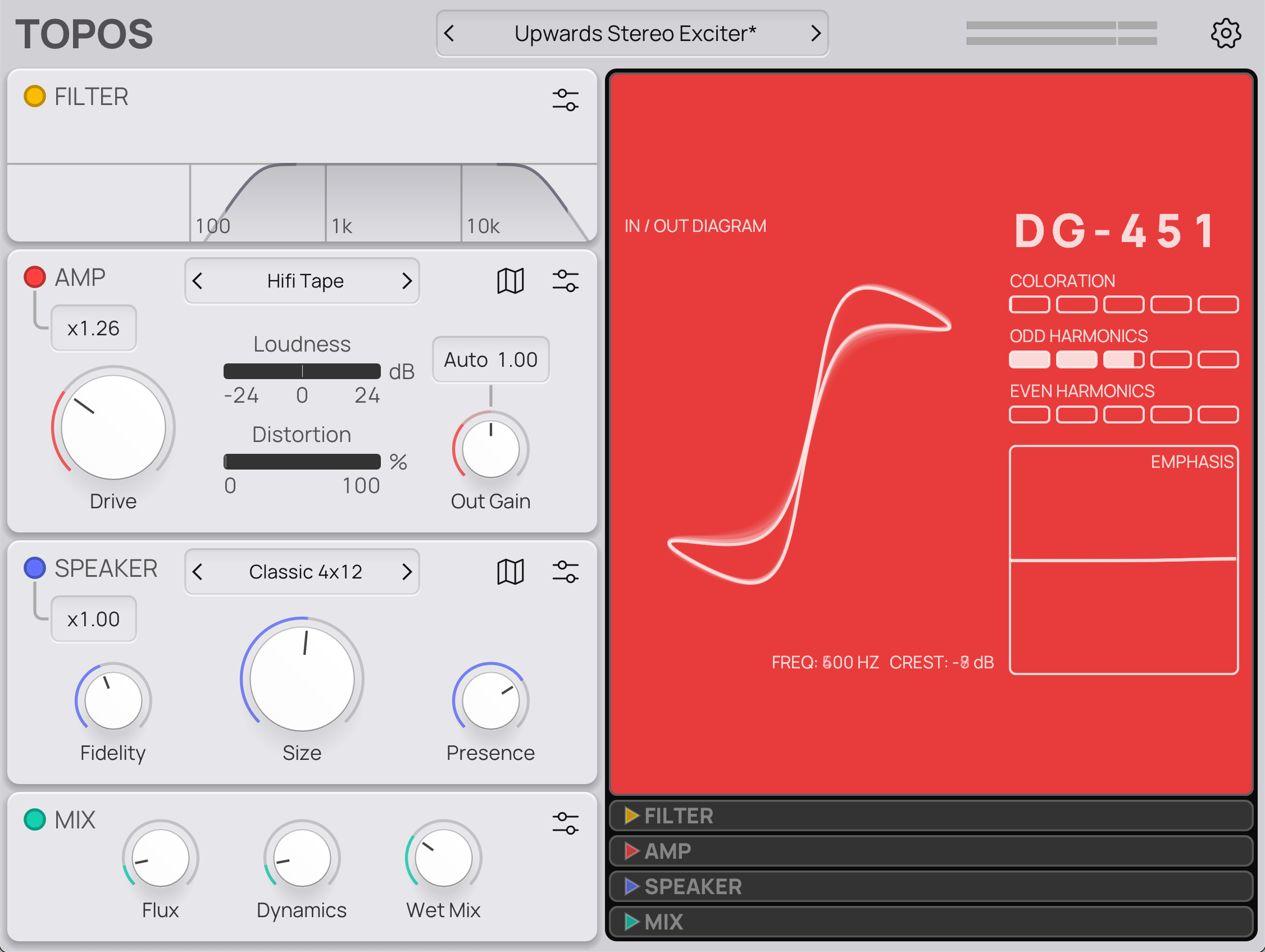Open the SPEAKER advanced controls icon
The image size is (1265, 952).
click(566, 571)
